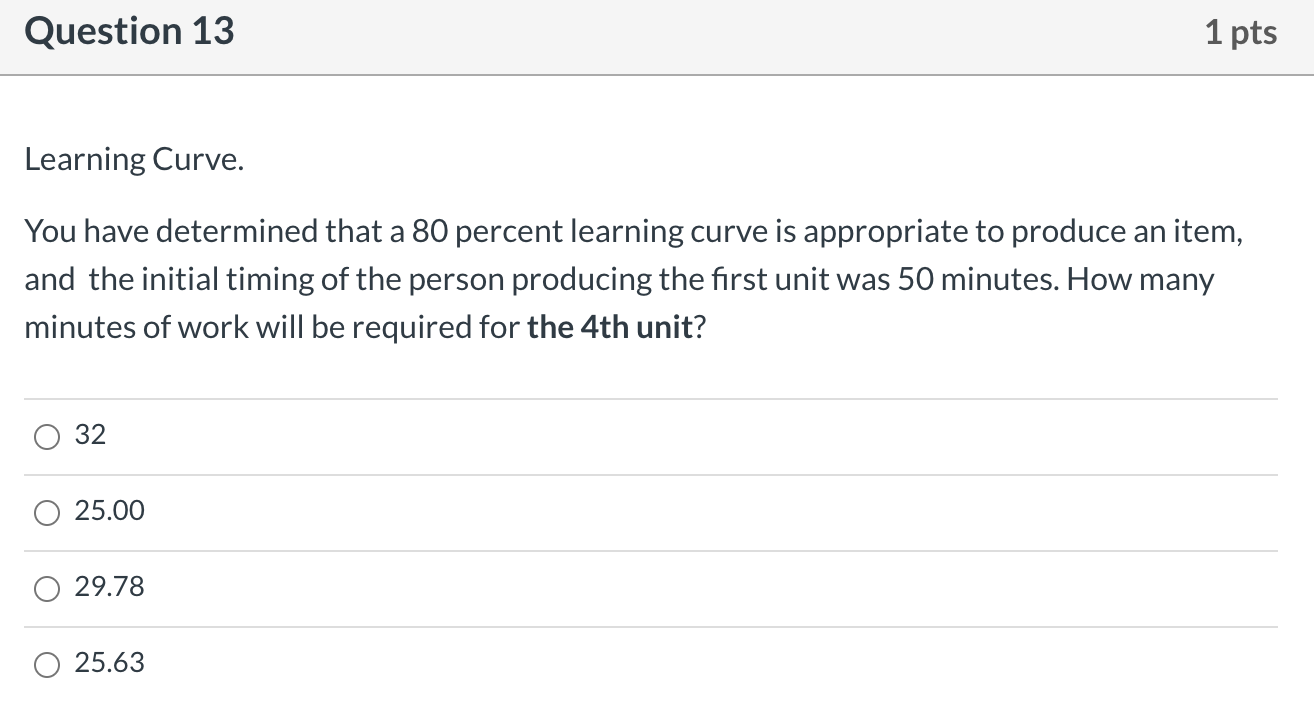Click the 29.78 answer label text
This screenshot has width=1314, height=718.
click(x=110, y=587)
